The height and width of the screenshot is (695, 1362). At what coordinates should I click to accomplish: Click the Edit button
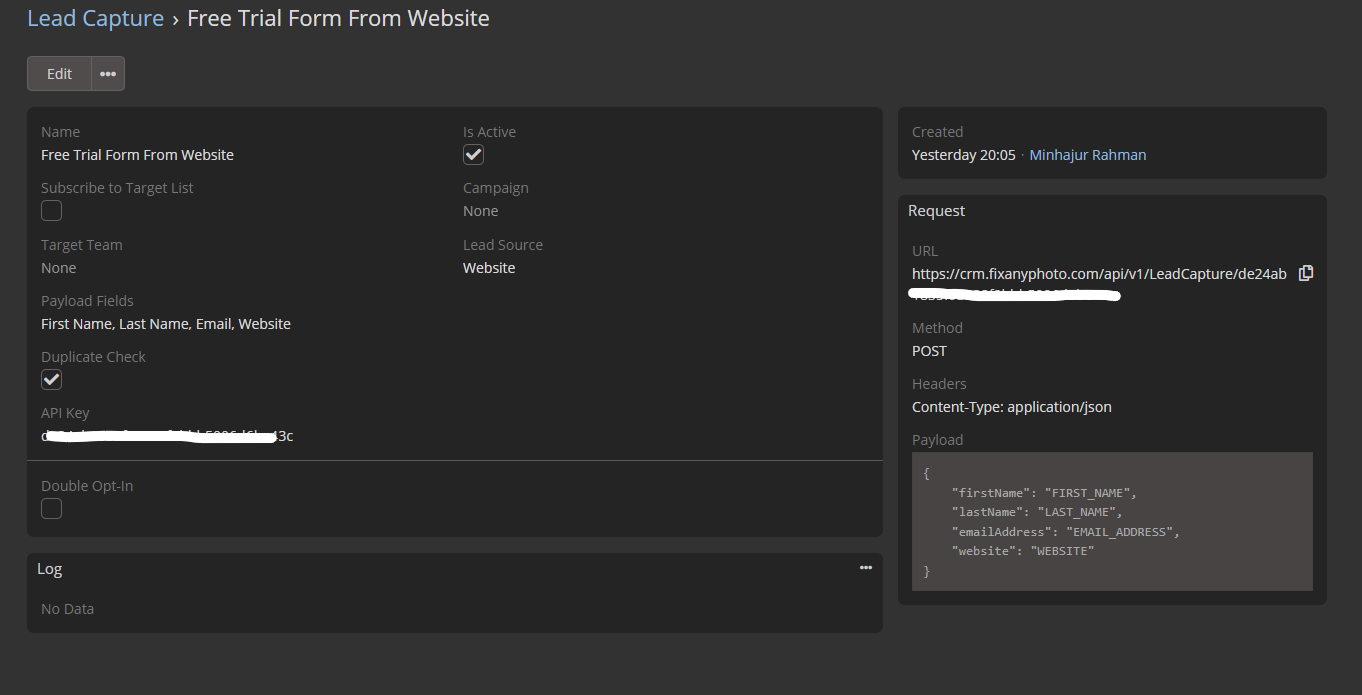tap(60, 74)
